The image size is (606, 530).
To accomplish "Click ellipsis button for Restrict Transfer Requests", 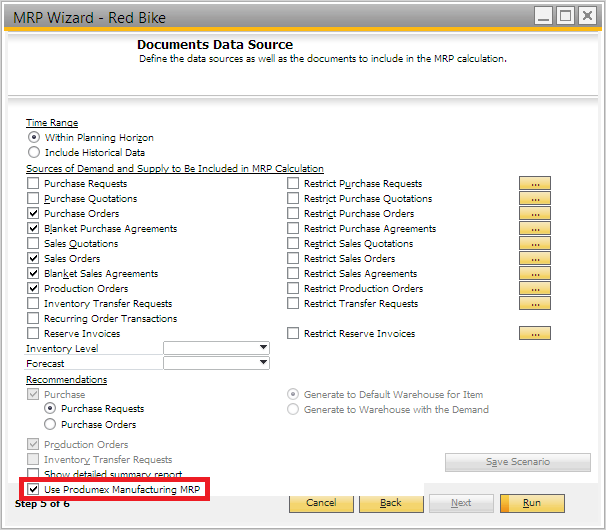I will pyautogui.click(x=535, y=304).
